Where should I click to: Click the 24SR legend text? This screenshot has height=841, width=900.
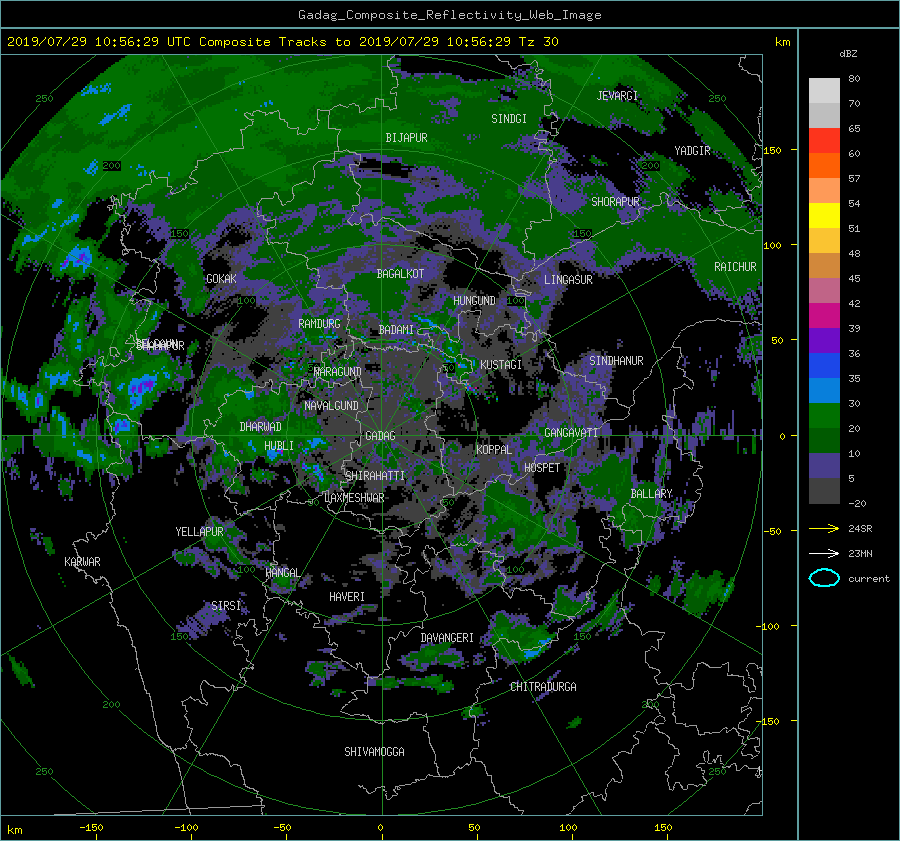point(860,529)
